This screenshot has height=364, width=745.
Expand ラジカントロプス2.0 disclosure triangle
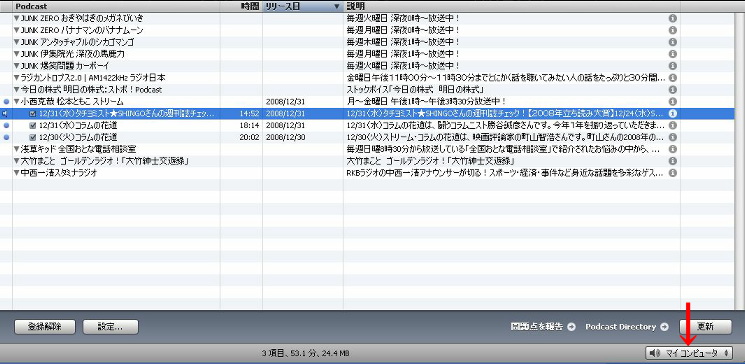tap(17, 78)
